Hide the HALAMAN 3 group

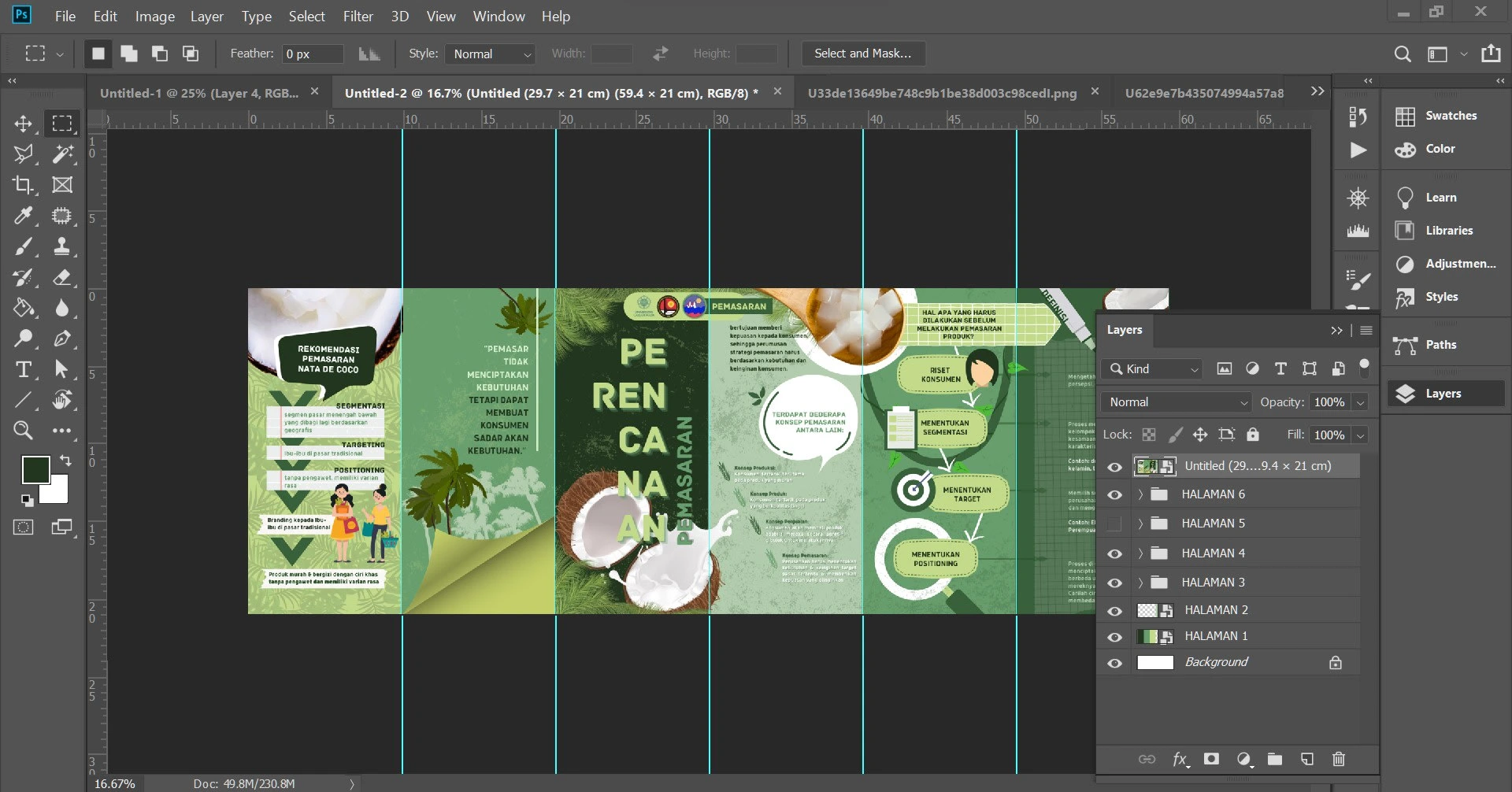[1114, 583]
